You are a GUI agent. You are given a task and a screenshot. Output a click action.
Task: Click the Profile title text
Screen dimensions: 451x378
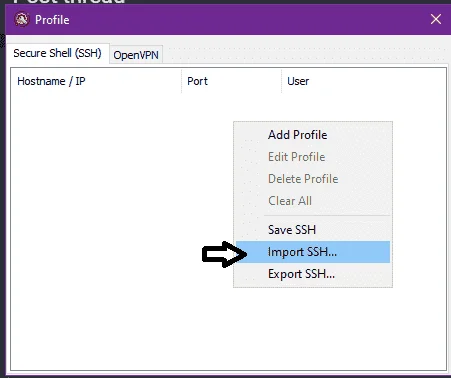52,20
